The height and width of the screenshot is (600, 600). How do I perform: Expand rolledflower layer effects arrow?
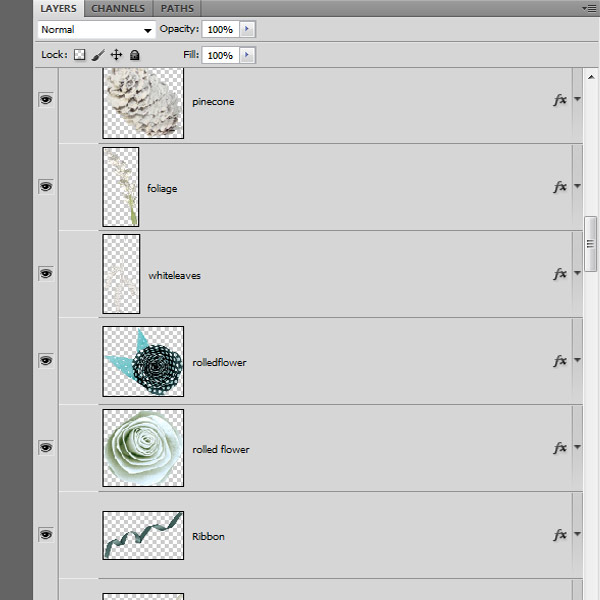(x=577, y=360)
